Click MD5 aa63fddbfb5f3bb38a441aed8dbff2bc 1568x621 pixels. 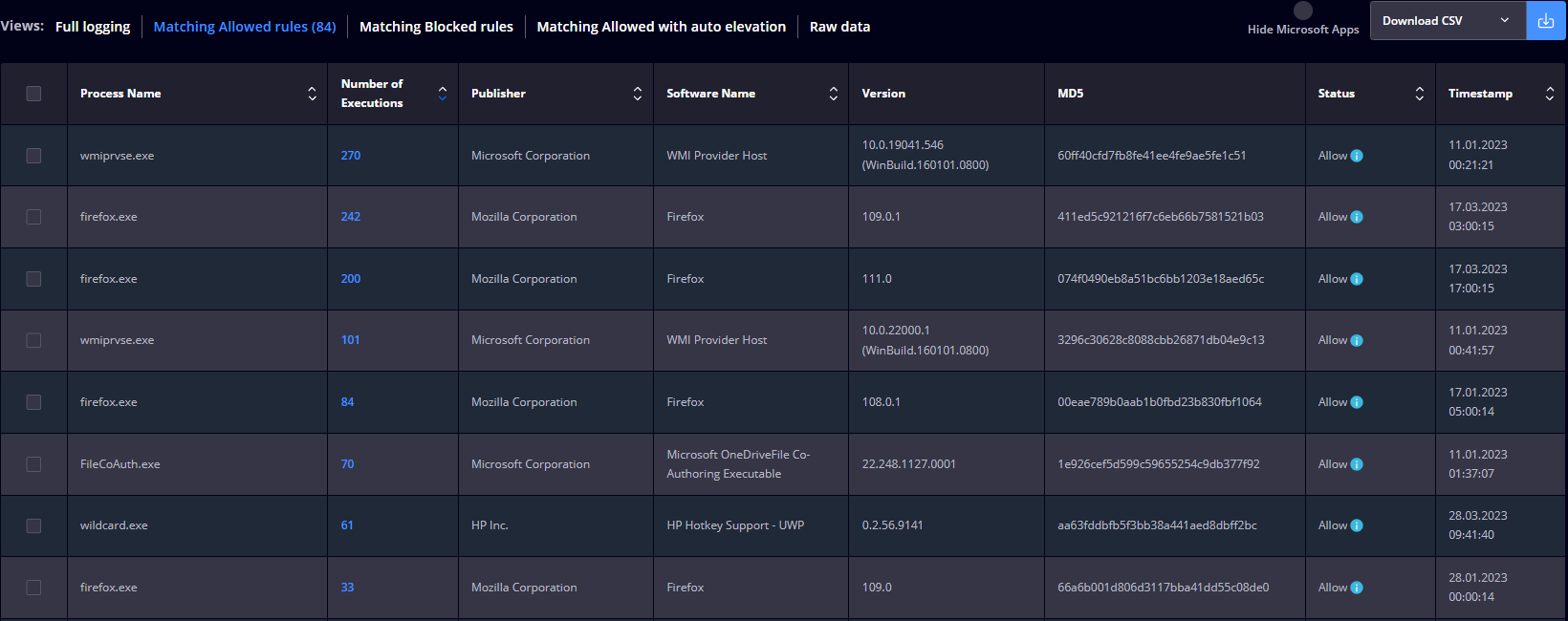click(1157, 525)
